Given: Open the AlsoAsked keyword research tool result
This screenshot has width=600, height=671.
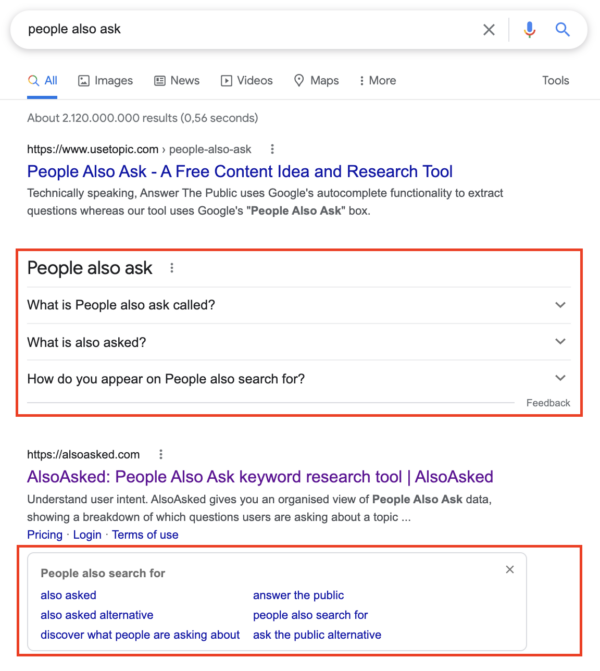Looking at the screenshot, I should tap(260, 477).
